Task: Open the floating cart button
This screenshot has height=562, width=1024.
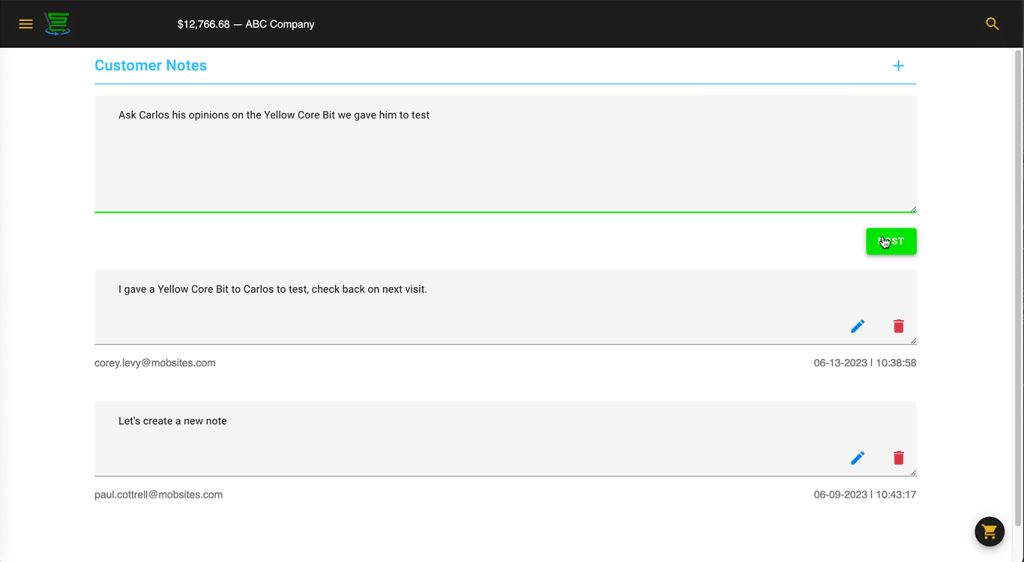Action: [989, 531]
